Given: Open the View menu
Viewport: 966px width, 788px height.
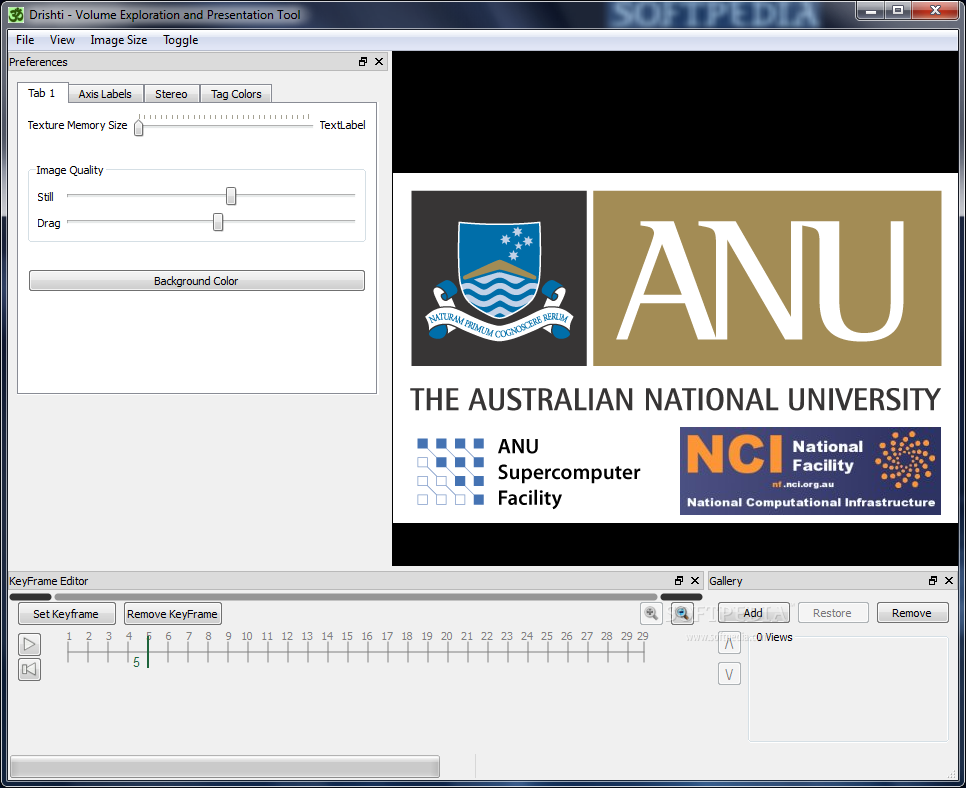Looking at the screenshot, I should tap(62, 40).
